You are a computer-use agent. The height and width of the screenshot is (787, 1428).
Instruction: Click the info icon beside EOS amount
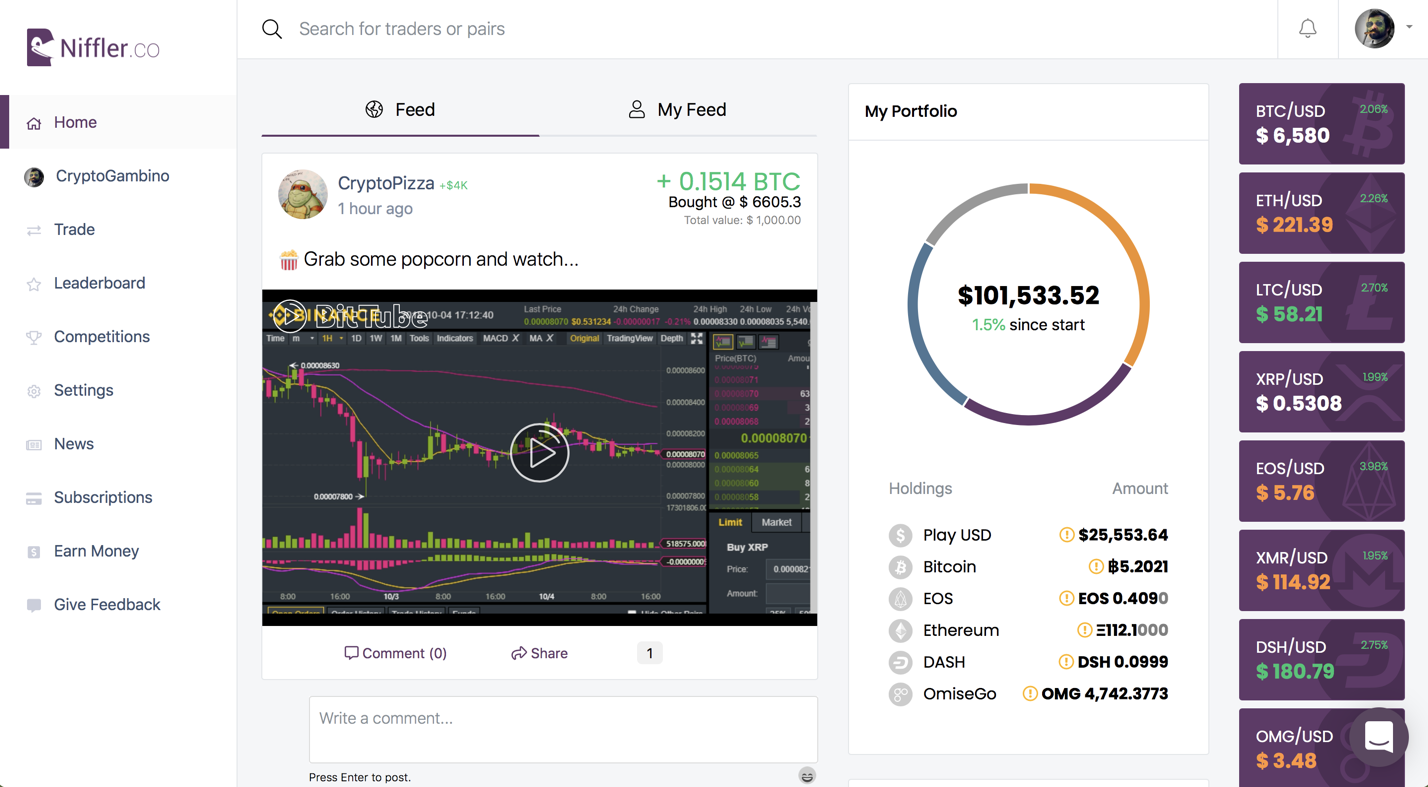click(1066, 599)
